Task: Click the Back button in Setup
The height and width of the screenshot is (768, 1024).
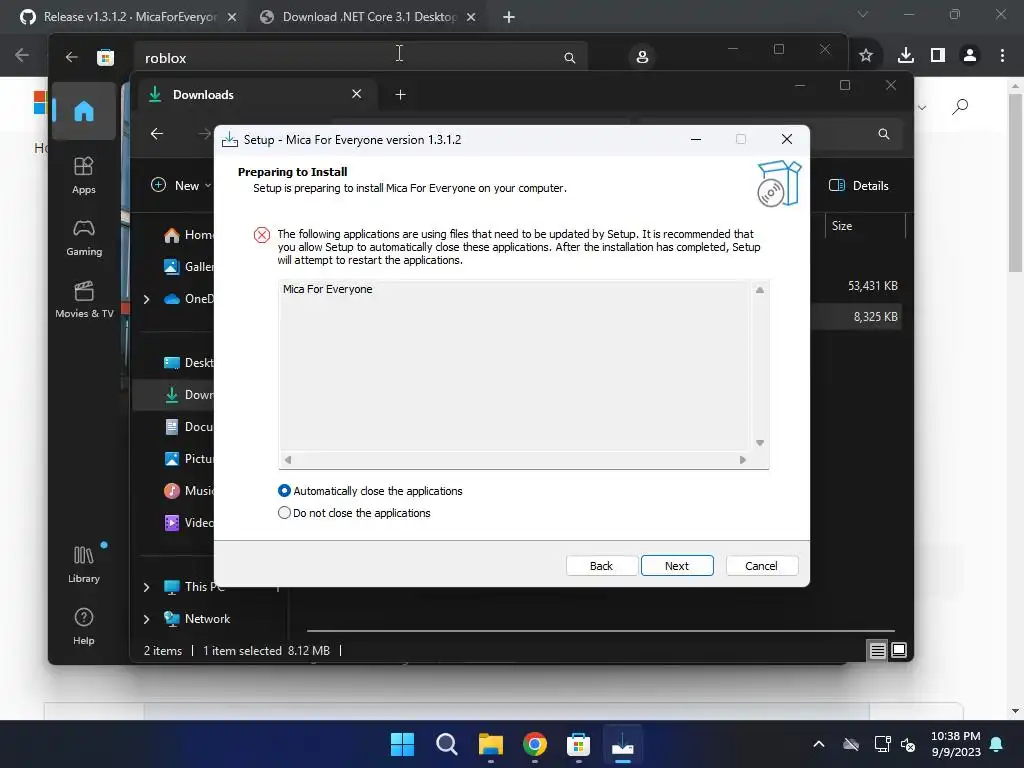Action: (601, 566)
